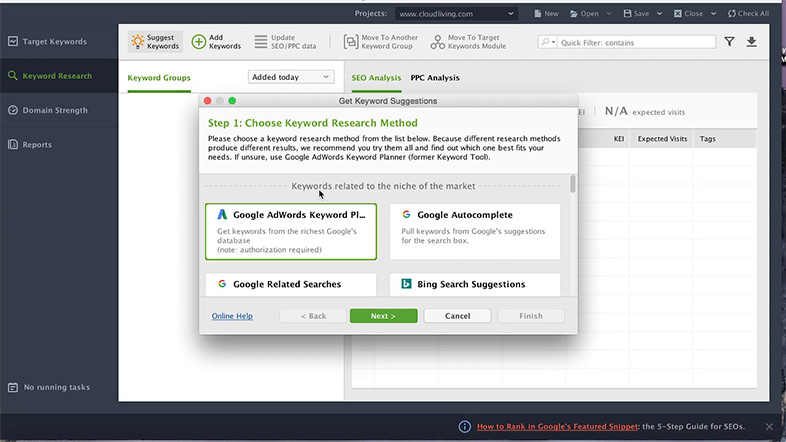This screenshot has width=786, height=442.
Task: Click Suggest Keywords lightbulb button
Action: 155,42
